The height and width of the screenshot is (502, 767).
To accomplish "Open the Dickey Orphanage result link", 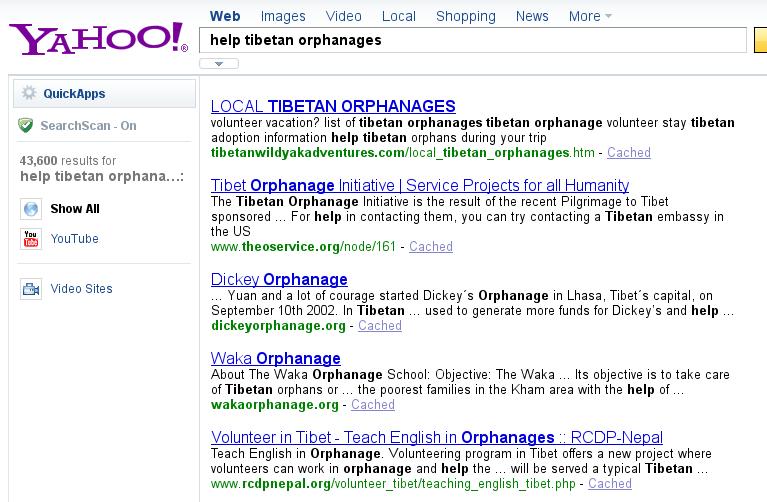I will pyautogui.click(x=279, y=279).
